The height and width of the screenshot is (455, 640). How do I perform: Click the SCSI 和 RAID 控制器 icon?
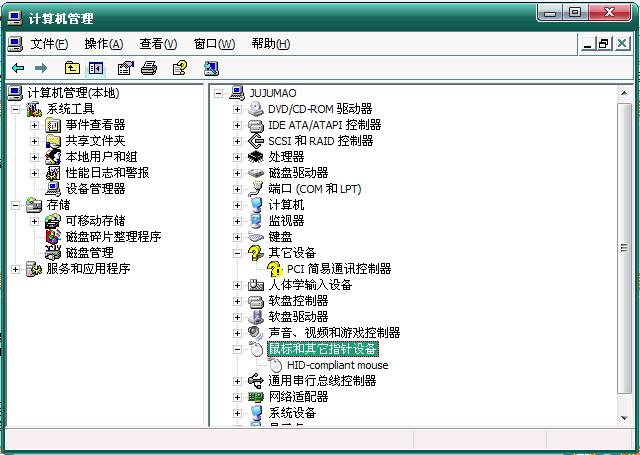pos(256,141)
